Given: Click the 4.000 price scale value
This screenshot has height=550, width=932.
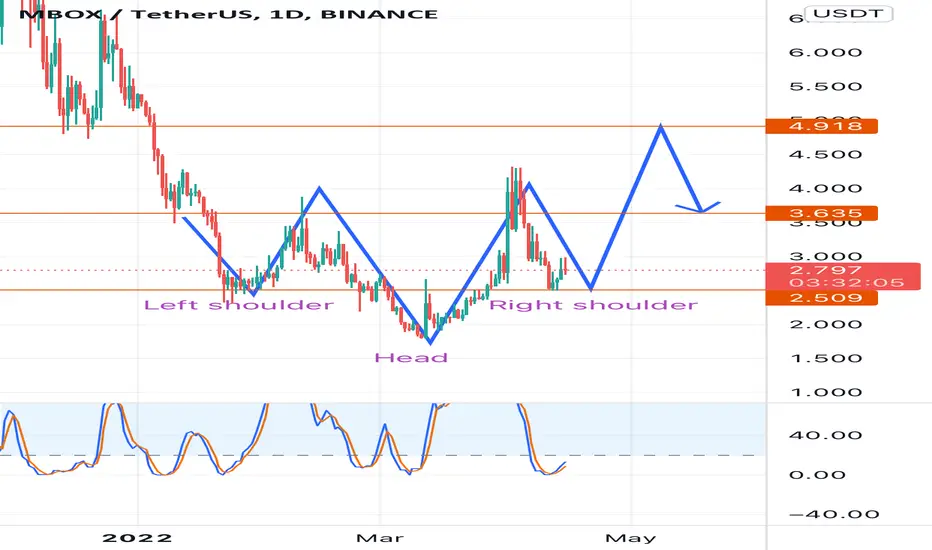Looking at the screenshot, I should coord(825,188).
